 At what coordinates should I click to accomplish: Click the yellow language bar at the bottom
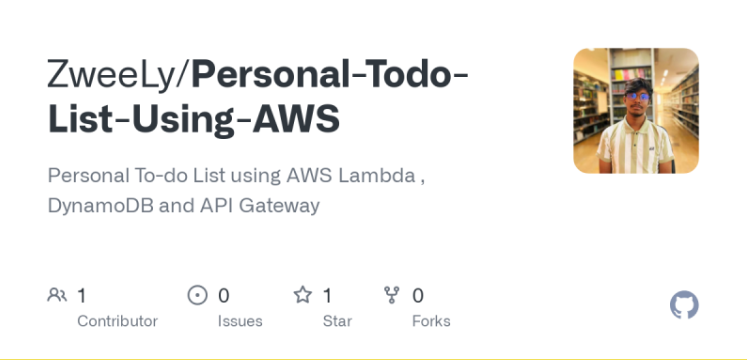[x=374, y=359]
